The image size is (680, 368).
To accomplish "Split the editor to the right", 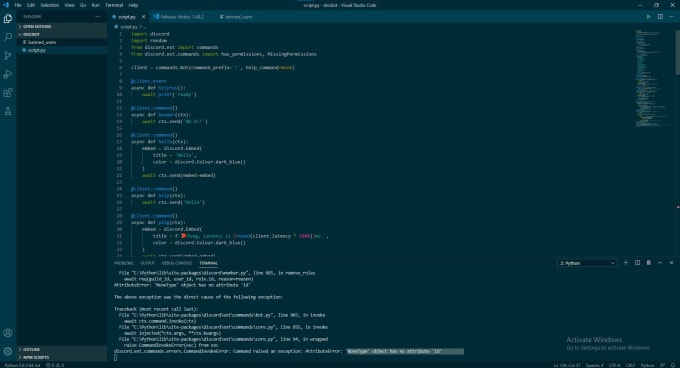I will (660, 16).
